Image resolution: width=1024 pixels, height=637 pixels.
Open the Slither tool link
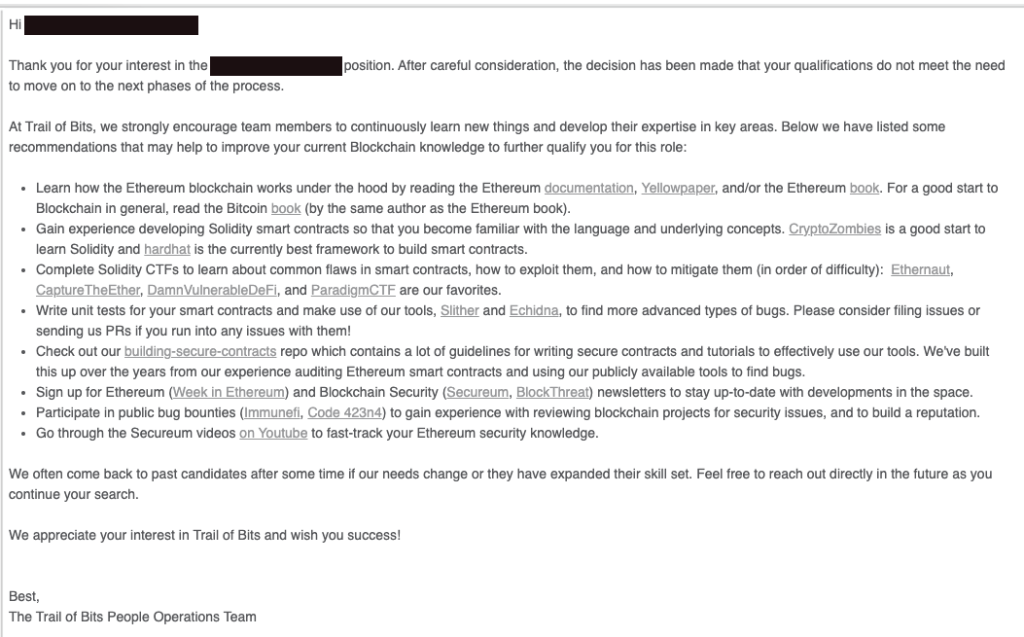pos(460,311)
